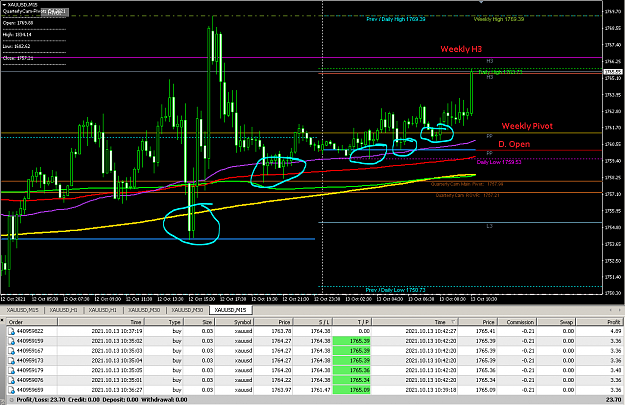Screen dimensions: 625x405
Task: Switch to the inactive XAUUSD,M15 chart tab
Action: [22, 310]
